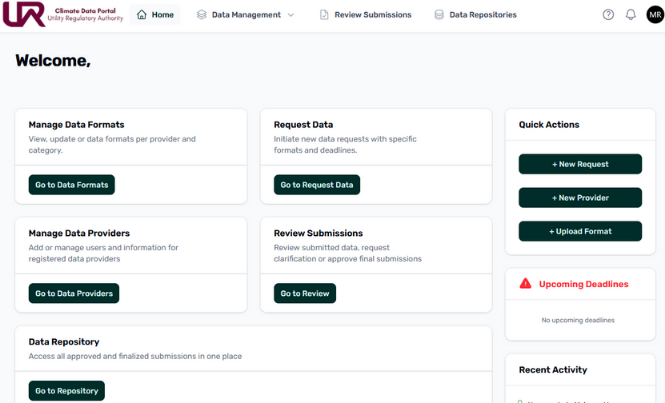This screenshot has width=665, height=403.
Task: Click the help question mark icon
Action: [608, 15]
